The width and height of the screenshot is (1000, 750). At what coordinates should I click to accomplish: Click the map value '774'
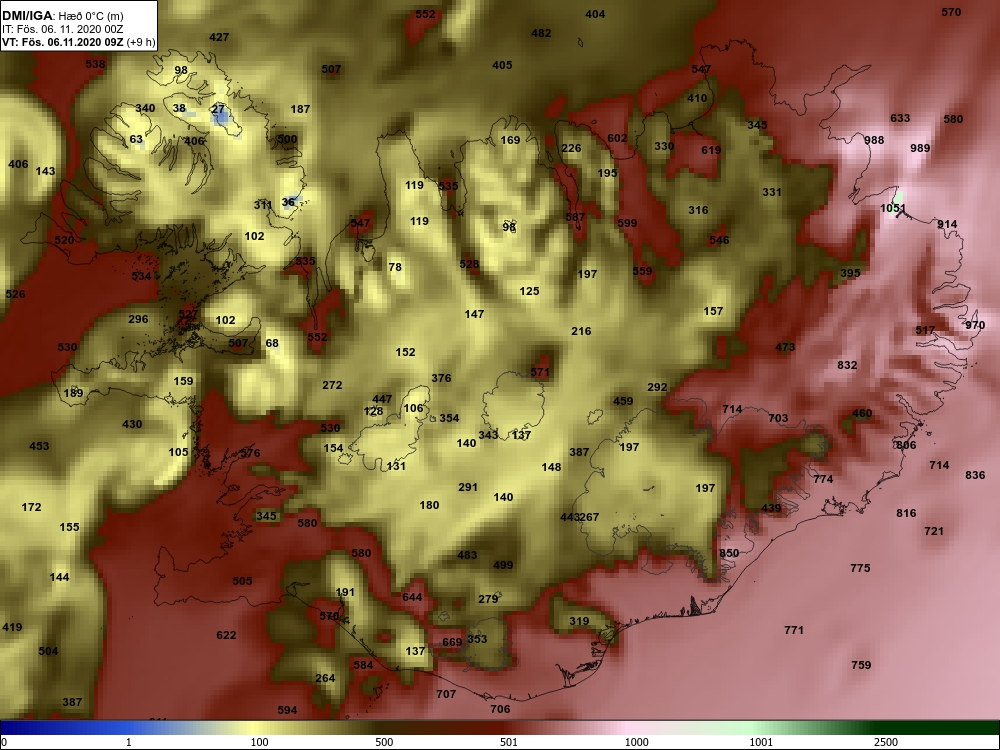click(823, 478)
